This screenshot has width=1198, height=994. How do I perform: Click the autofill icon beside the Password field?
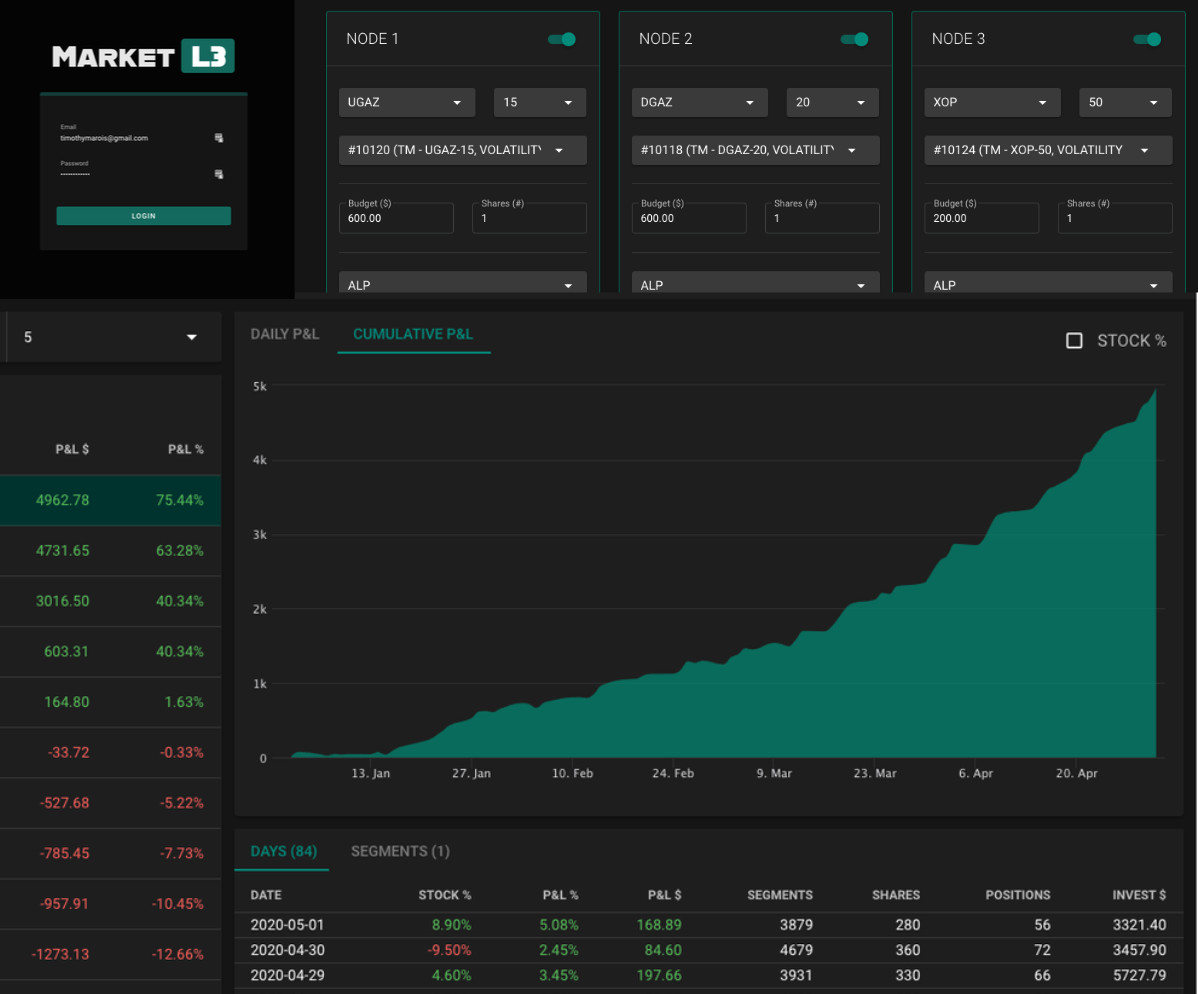point(219,175)
